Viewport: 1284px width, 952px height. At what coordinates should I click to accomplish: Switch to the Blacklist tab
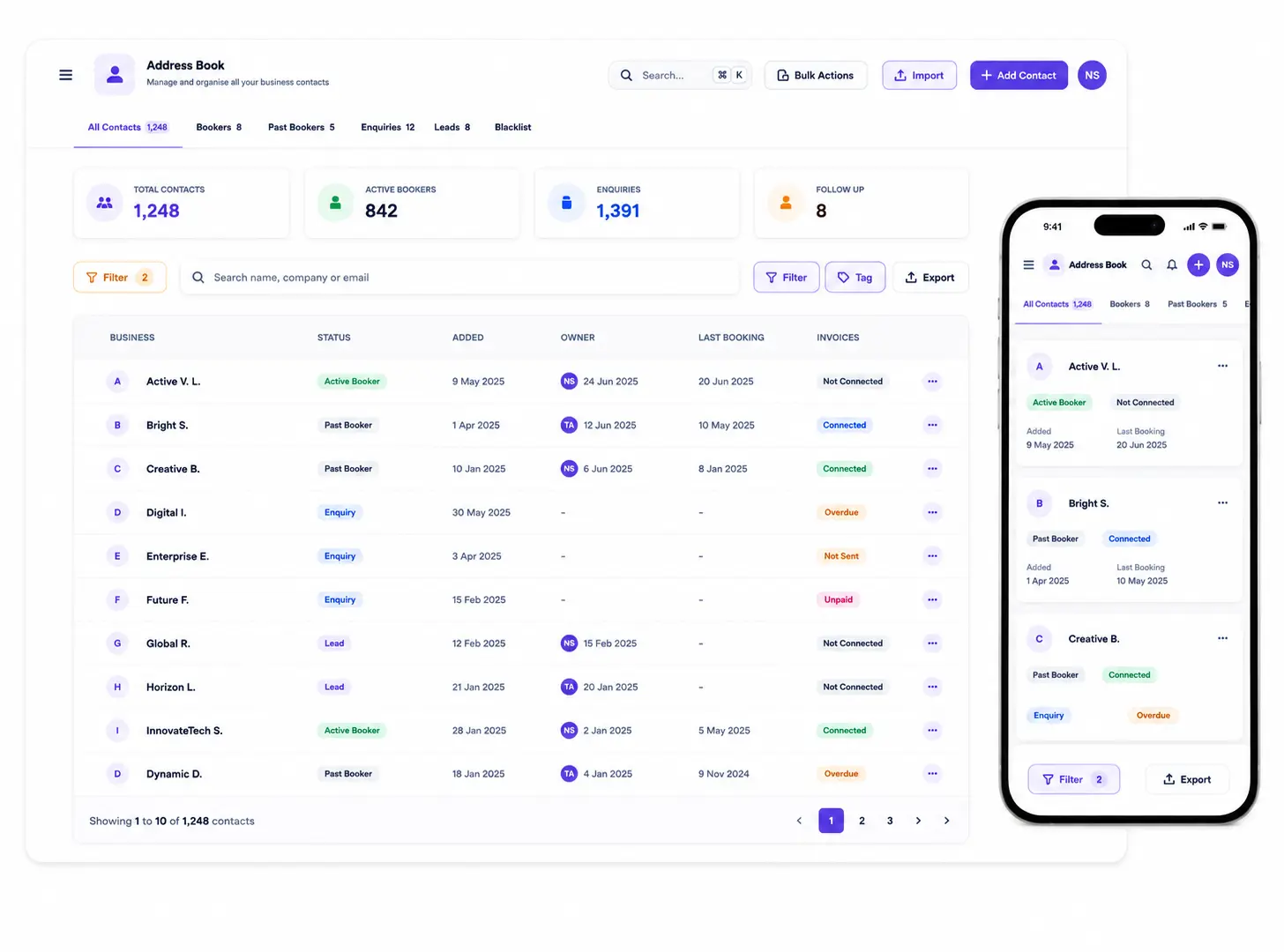point(513,127)
